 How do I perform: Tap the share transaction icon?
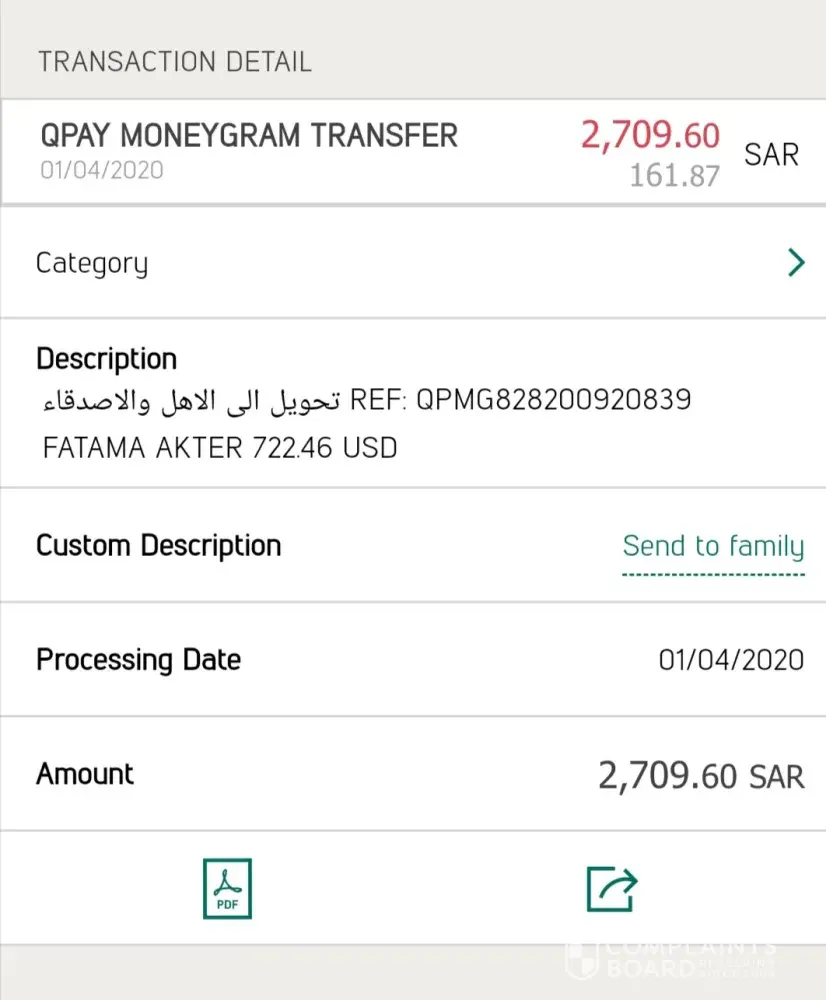coord(611,888)
